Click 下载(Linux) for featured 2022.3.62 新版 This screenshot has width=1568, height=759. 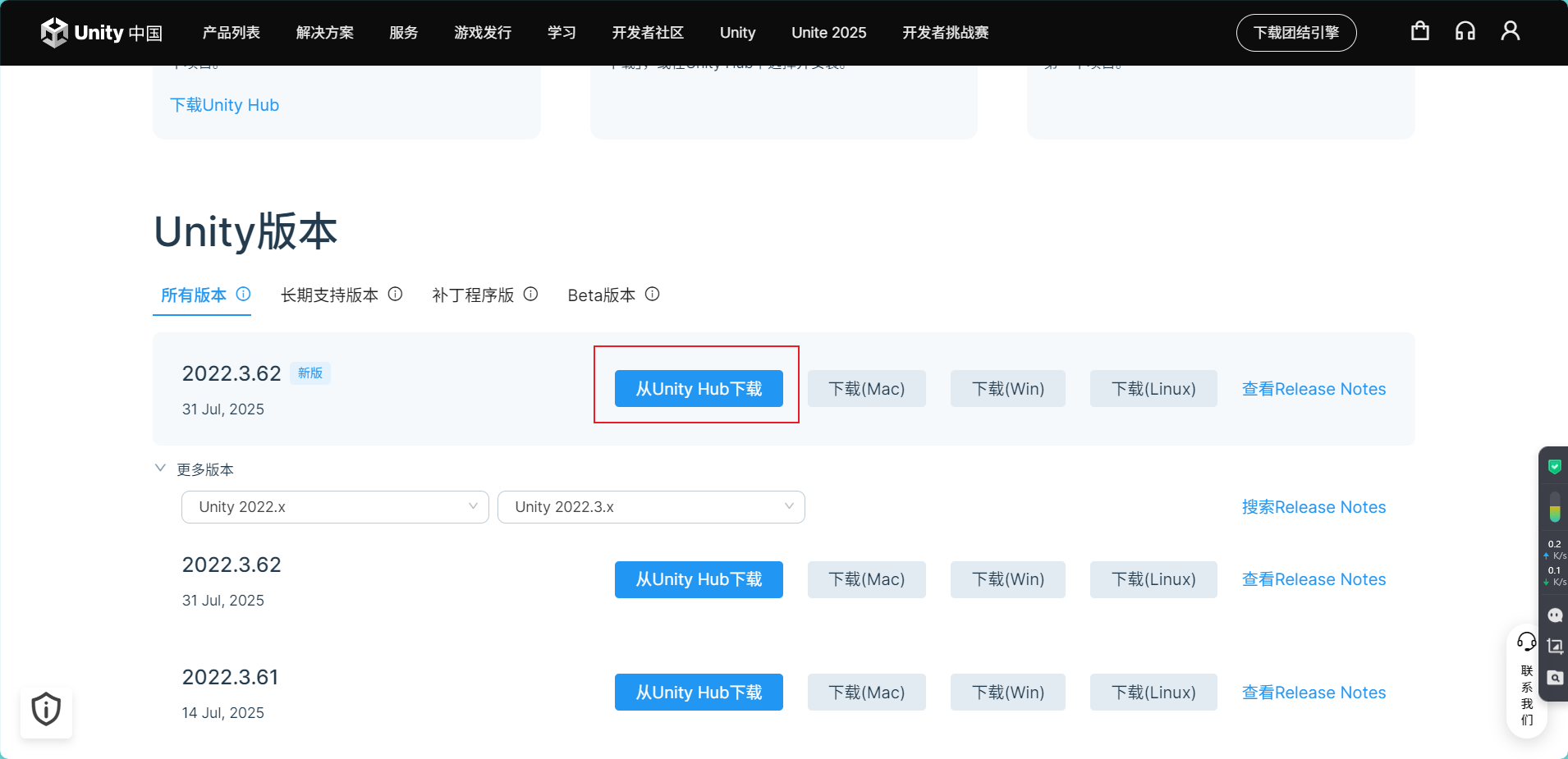(1153, 388)
